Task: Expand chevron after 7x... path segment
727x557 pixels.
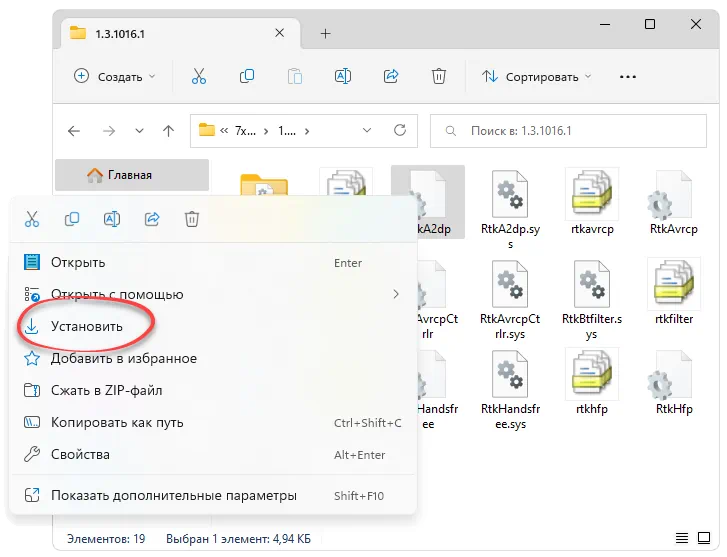Action: tap(266, 131)
